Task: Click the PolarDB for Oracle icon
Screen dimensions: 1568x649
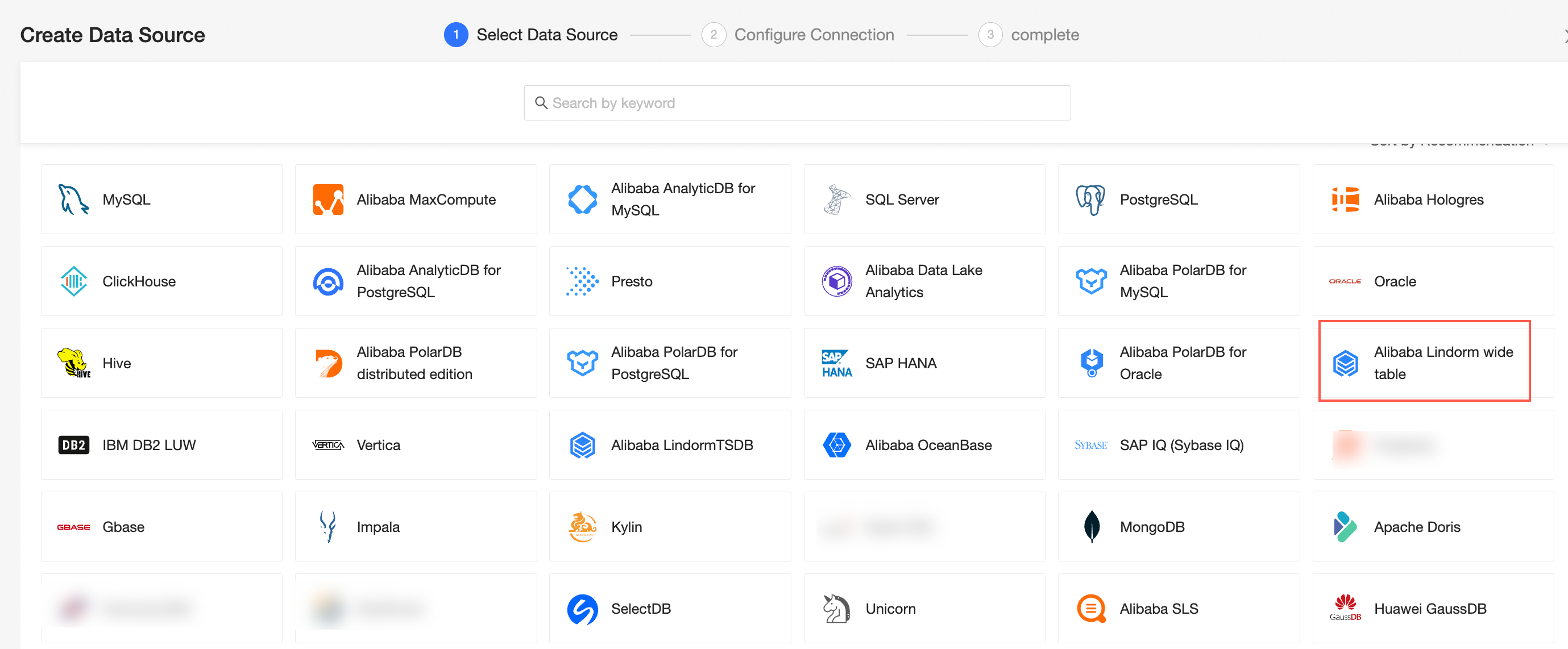Action: (x=1092, y=363)
